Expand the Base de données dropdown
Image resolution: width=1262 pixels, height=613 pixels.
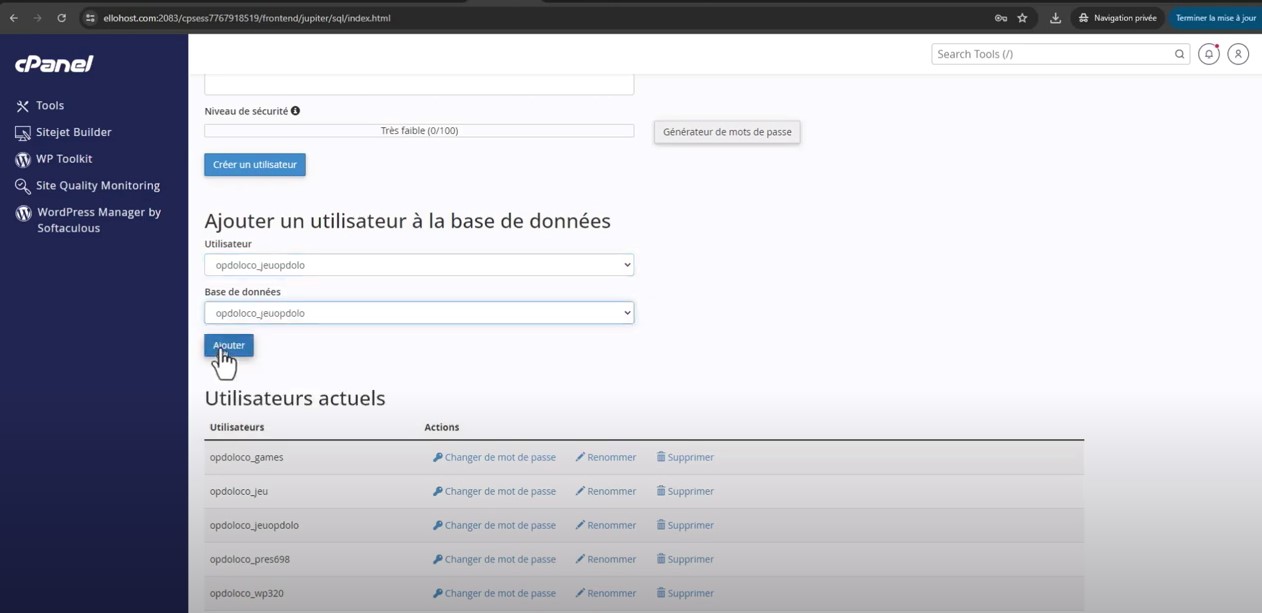(x=418, y=313)
